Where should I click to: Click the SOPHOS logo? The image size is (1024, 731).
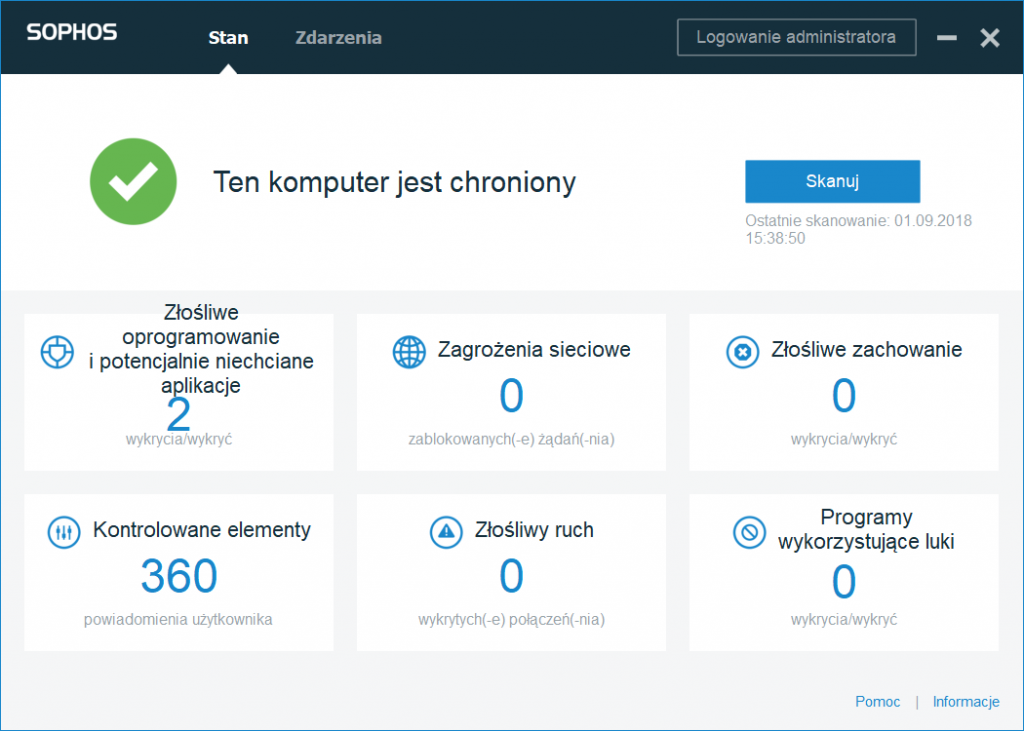(x=71, y=32)
